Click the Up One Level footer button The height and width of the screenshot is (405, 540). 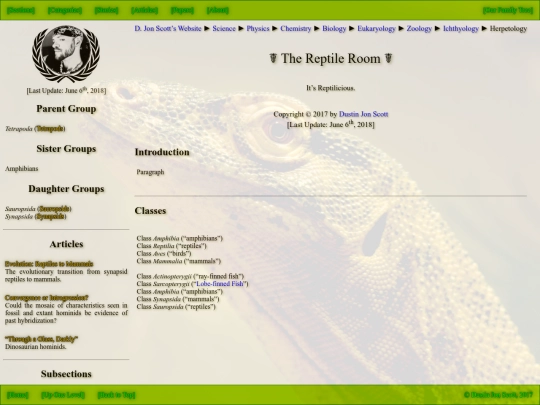pyautogui.click(x=63, y=395)
